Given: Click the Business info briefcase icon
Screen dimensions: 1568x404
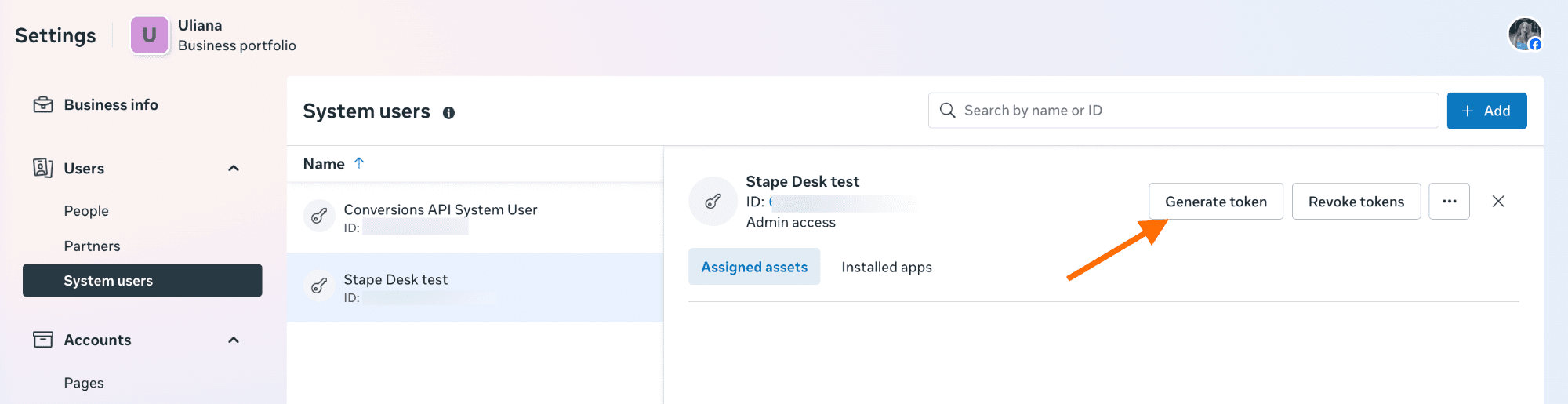Looking at the screenshot, I should pos(43,104).
